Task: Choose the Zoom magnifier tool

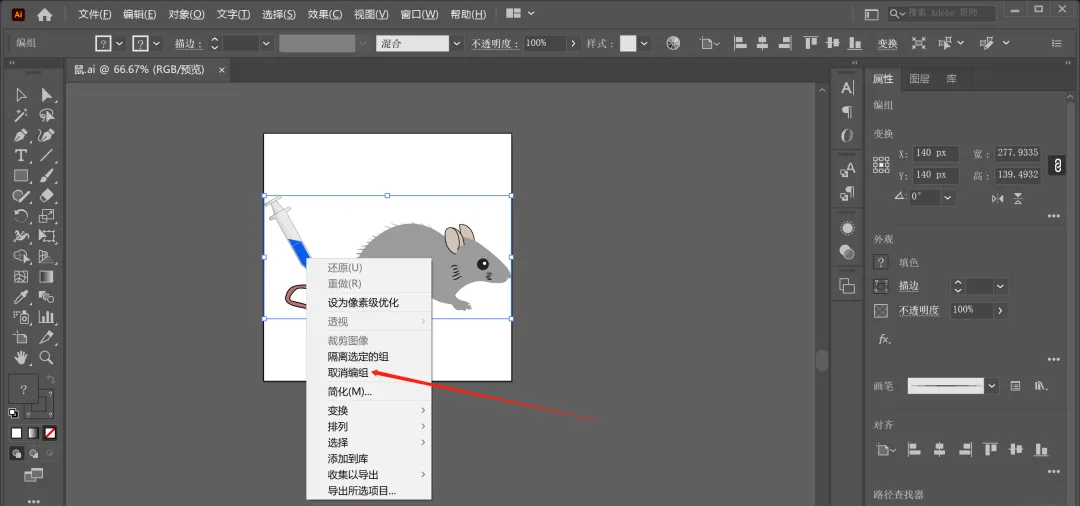Action: 46,357
